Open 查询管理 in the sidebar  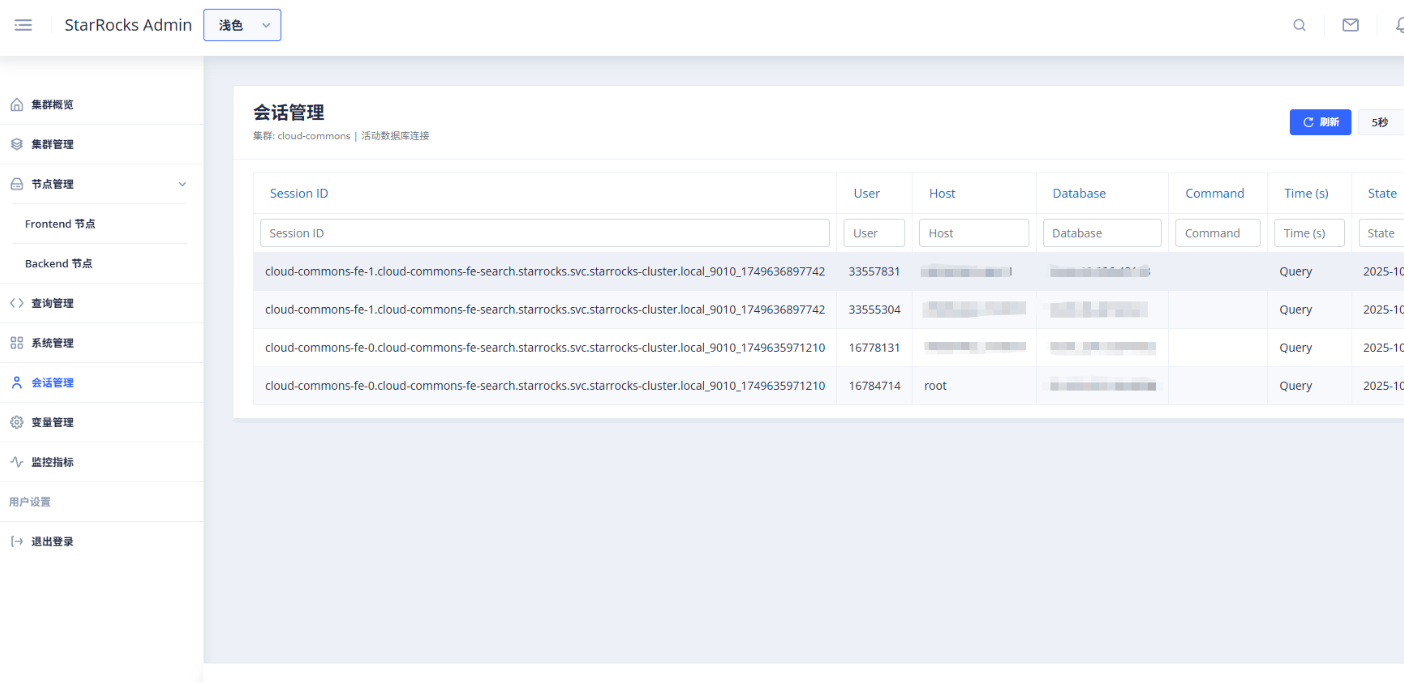[52, 303]
